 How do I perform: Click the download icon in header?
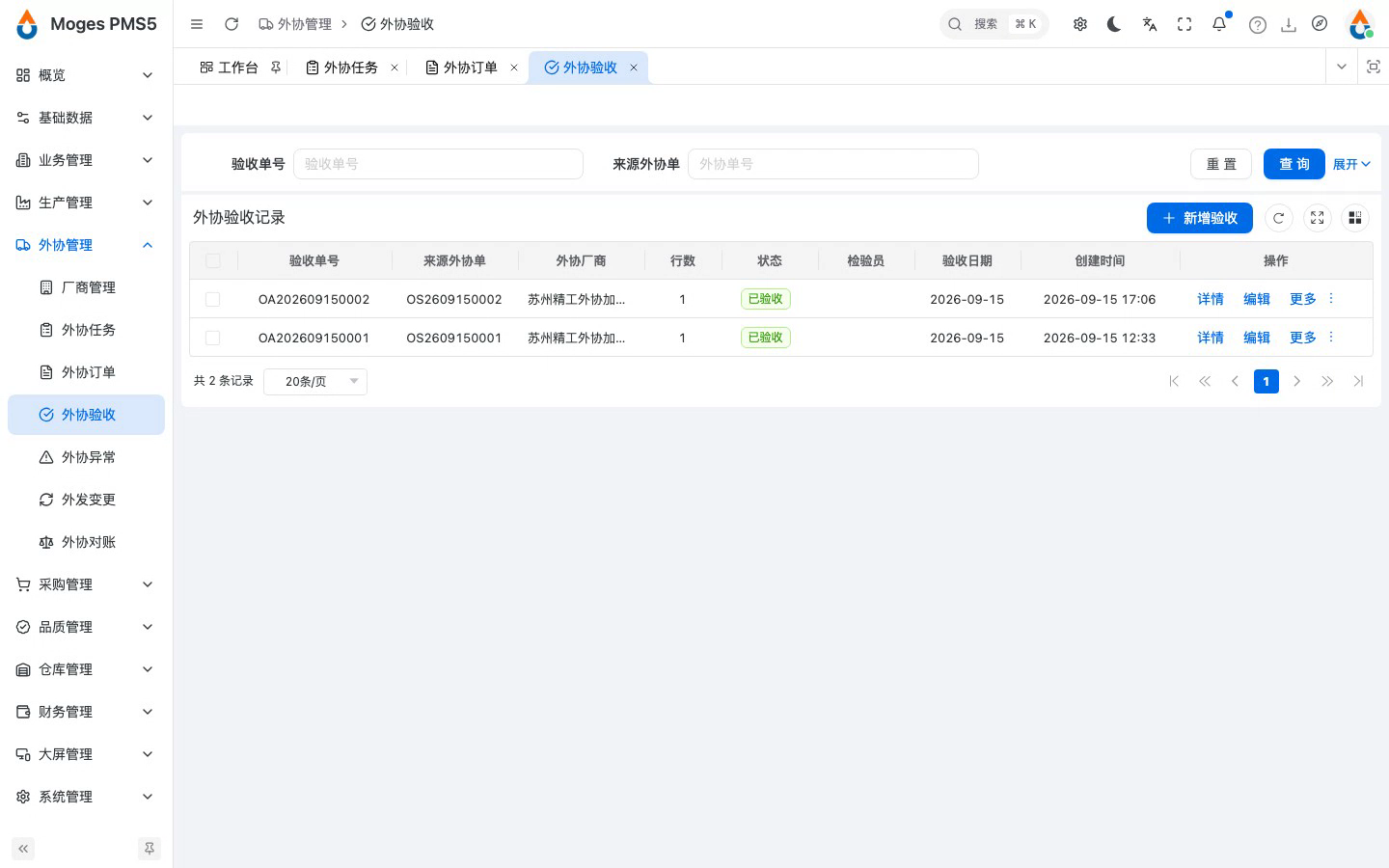(x=1289, y=25)
